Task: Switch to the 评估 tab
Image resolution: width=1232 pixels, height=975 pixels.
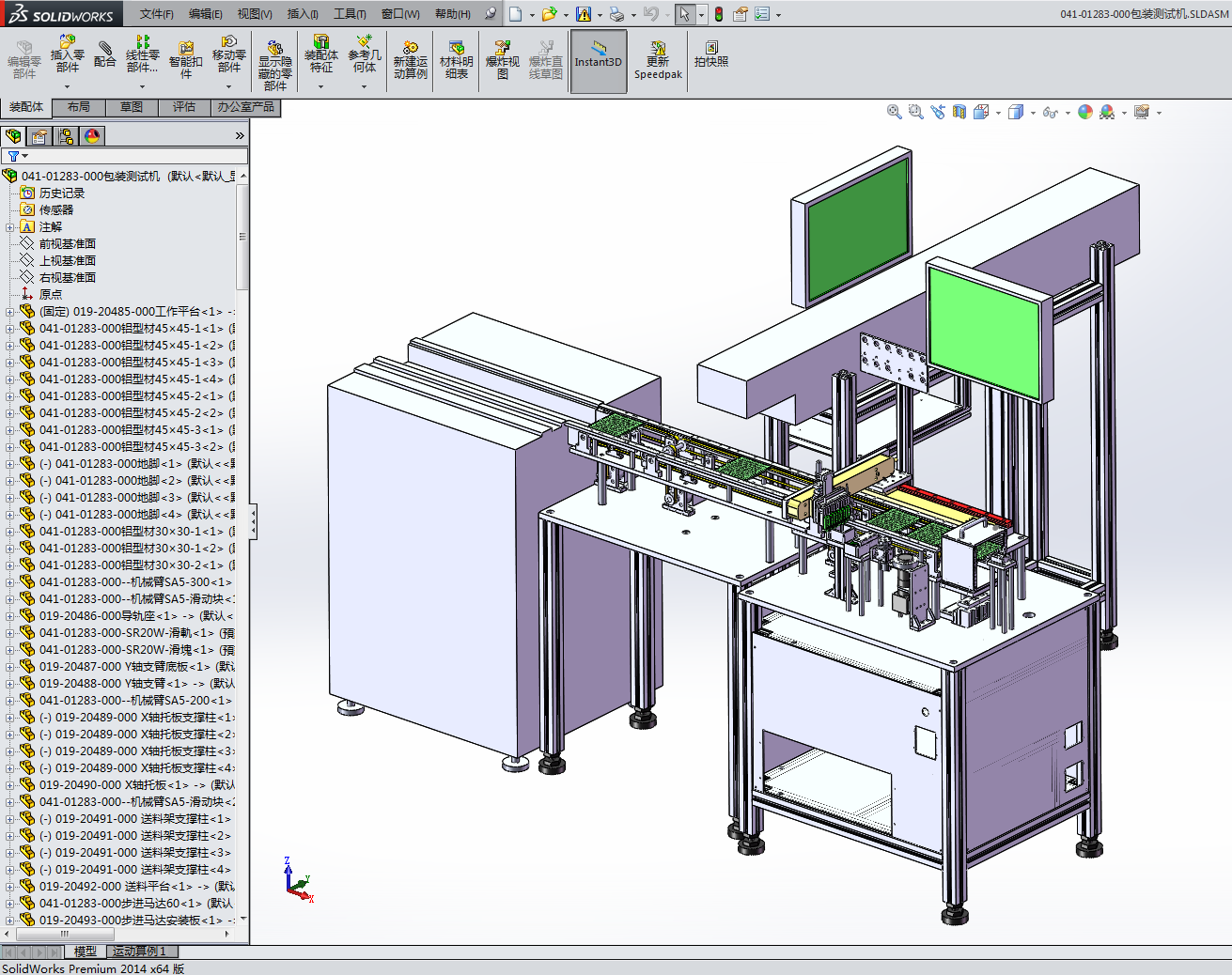Action: pyautogui.click(x=183, y=107)
